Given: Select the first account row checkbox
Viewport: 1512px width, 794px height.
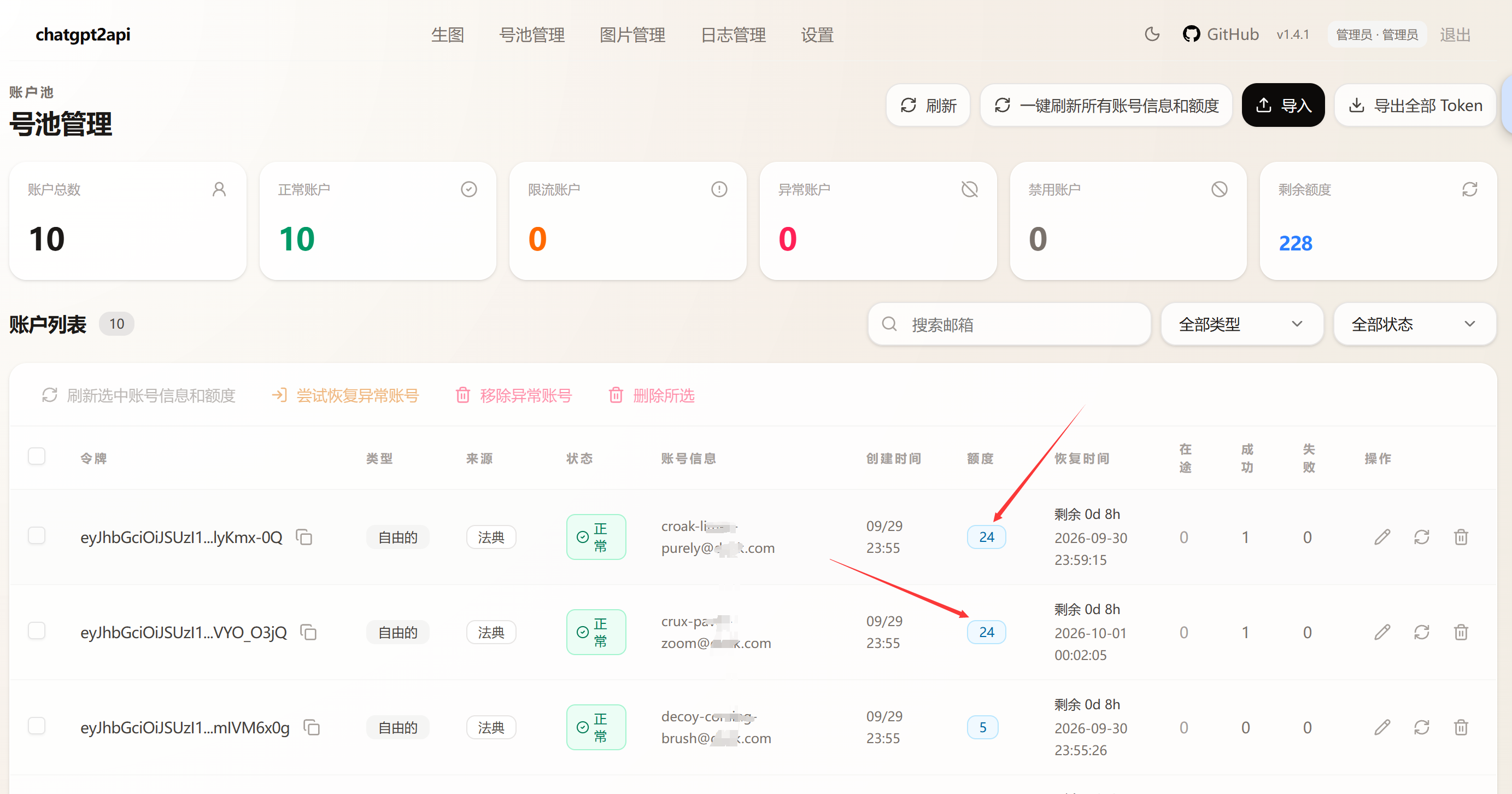Looking at the screenshot, I should click(37, 535).
